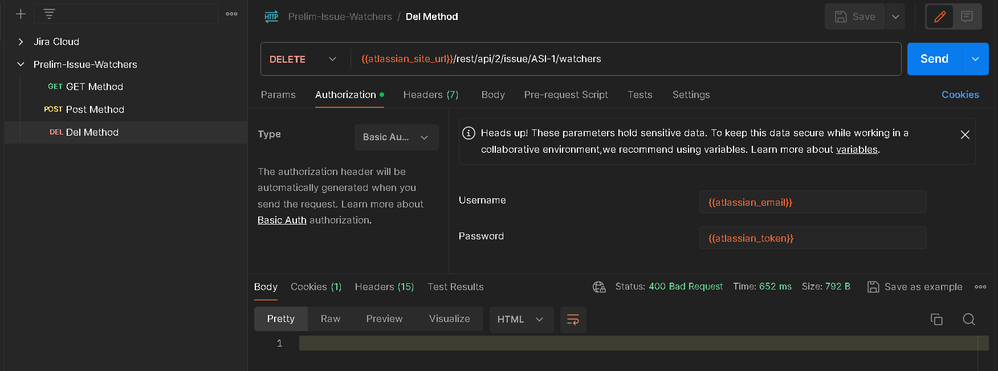The width and height of the screenshot is (998, 371).
Task: Click the request URL field
Action: pyautogui.click(x=625, y=59)
